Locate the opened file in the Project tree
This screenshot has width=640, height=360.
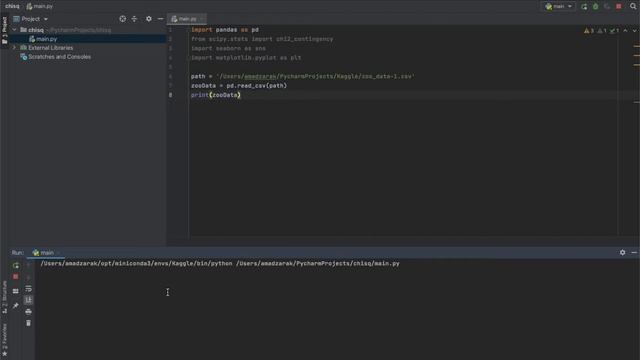click(122, 19)
